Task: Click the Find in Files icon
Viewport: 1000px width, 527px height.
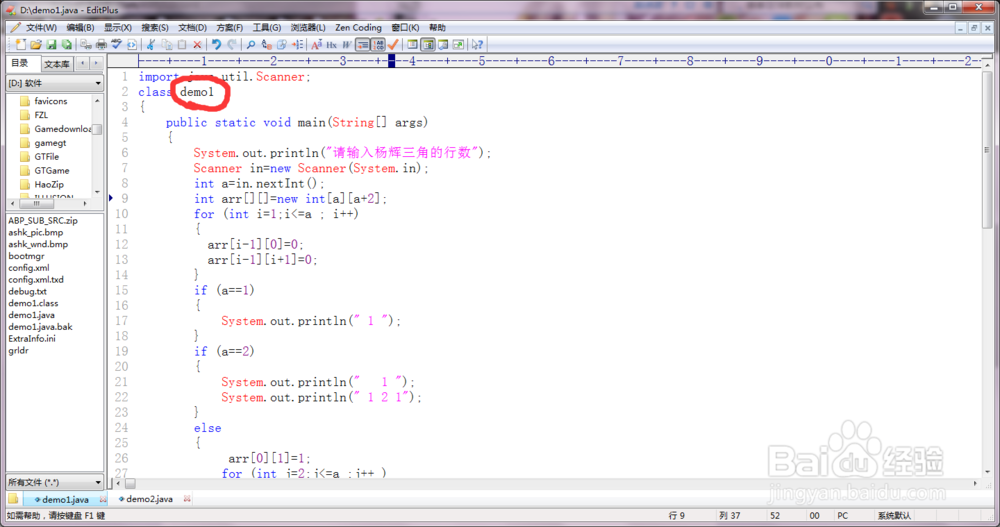Action: pyautogui.click(x=281, y=44)
